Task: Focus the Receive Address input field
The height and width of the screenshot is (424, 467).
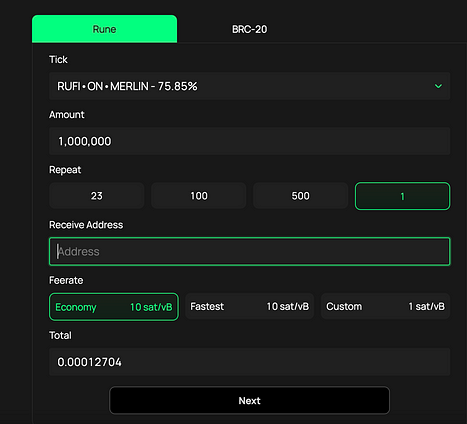Action: pos(249,251)
